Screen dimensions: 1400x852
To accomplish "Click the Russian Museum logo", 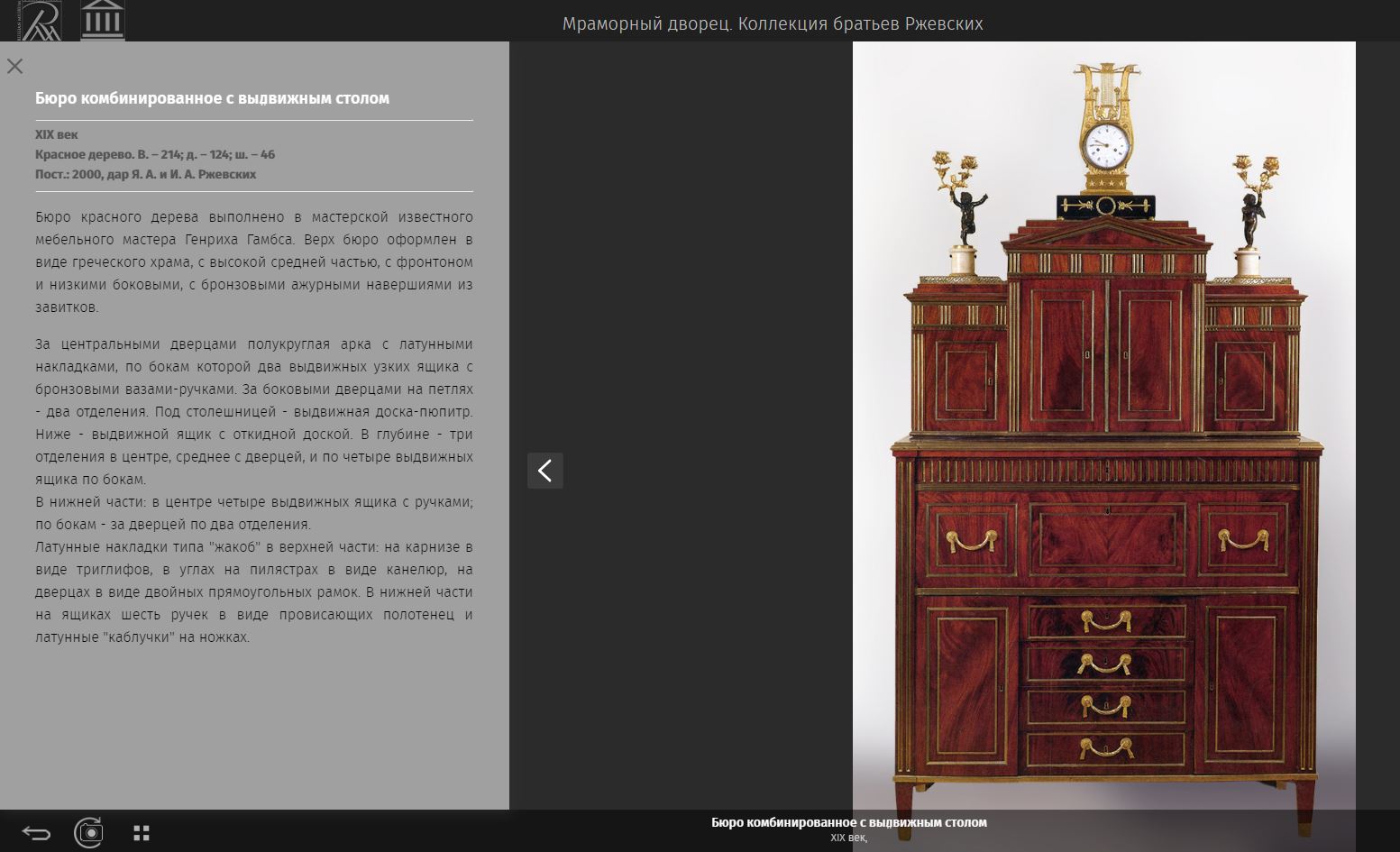I will (x=41, y=21).
